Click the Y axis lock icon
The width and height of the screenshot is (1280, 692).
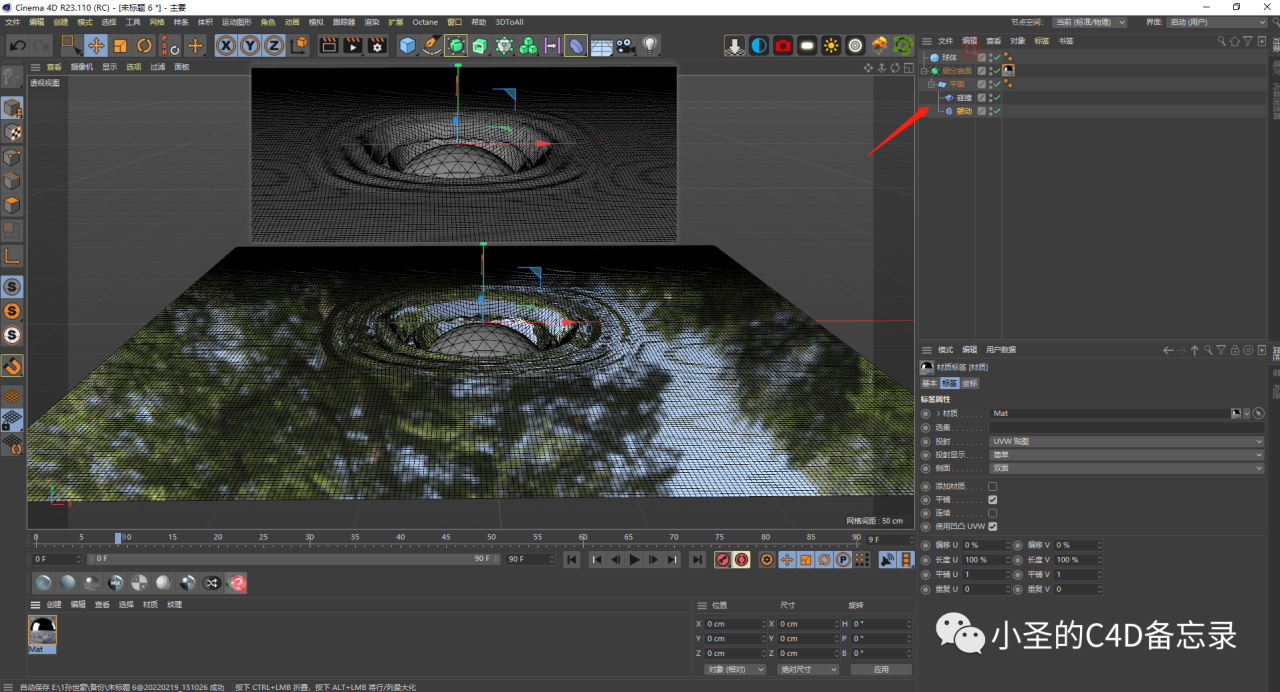249,45
